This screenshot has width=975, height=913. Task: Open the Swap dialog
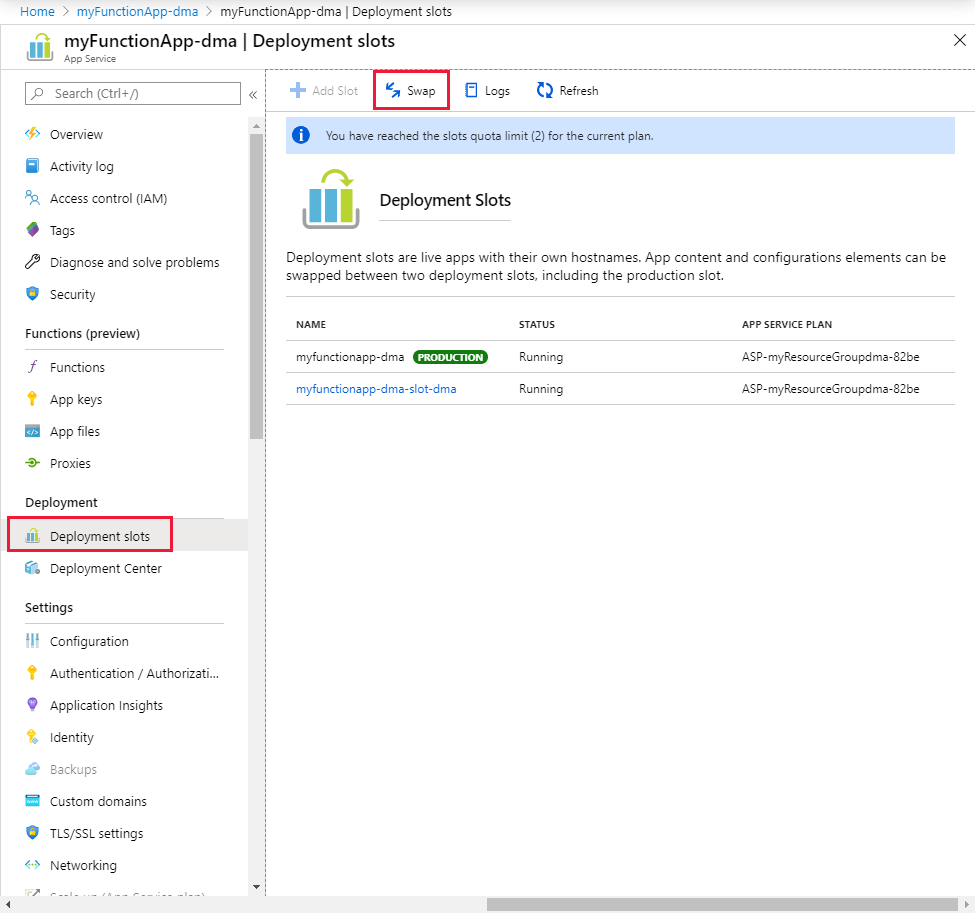(x=411, y=90)
